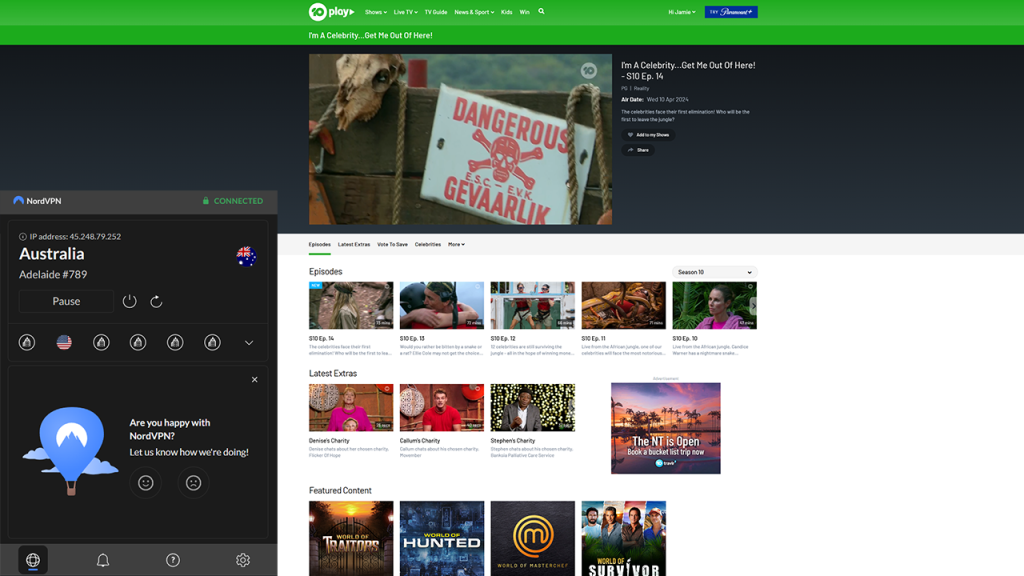
Task: Open S10 Ep. 12 episode thumbnail
Action: (x=532, y=305)
